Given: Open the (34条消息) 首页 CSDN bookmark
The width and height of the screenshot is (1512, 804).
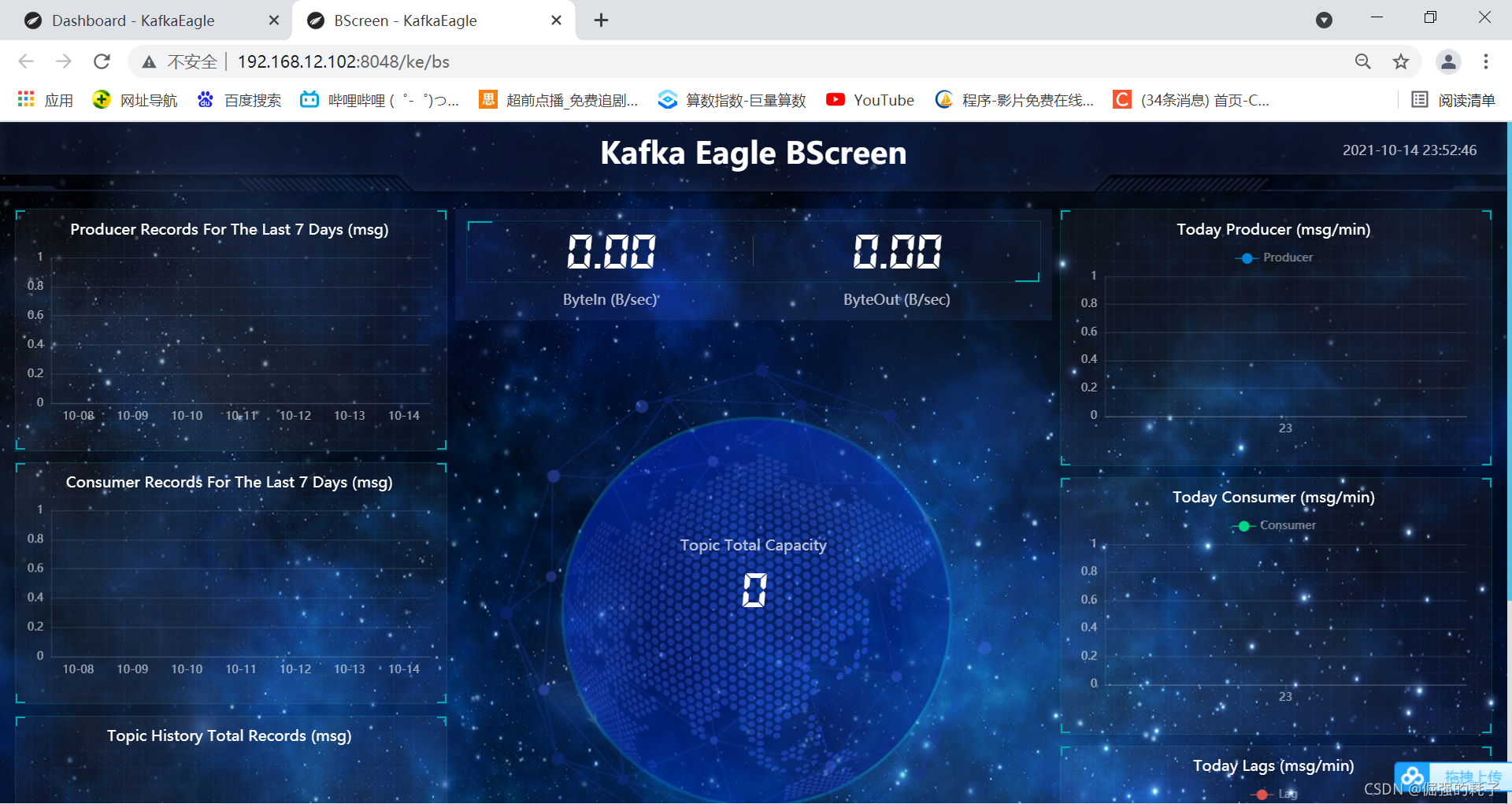Looking at the screenshot, I should click(x=1191, y=100).
